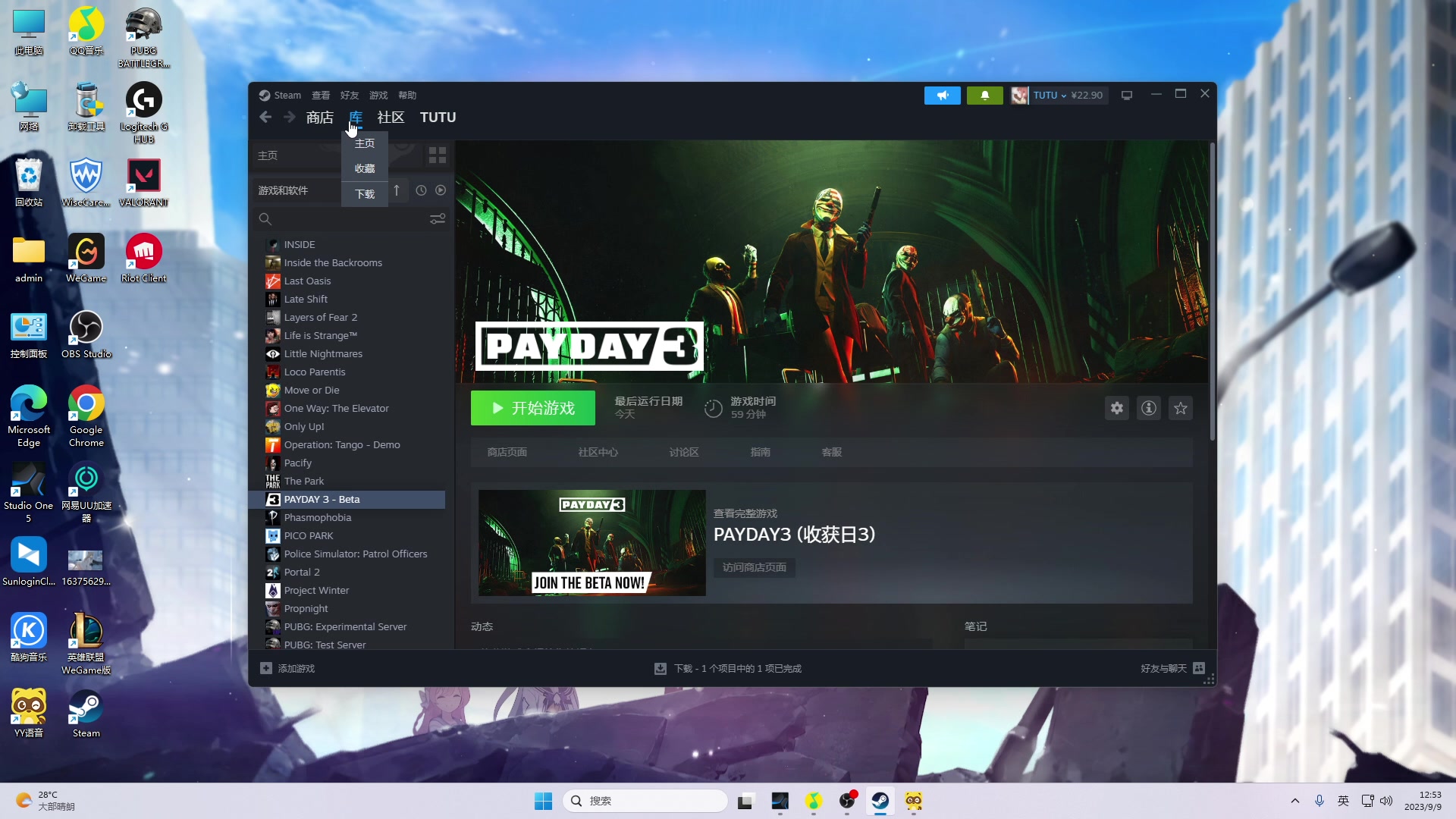
Task: Open Steam Big Picture monitor icon
Action: pyautogui.click(x=1127, y=96)
